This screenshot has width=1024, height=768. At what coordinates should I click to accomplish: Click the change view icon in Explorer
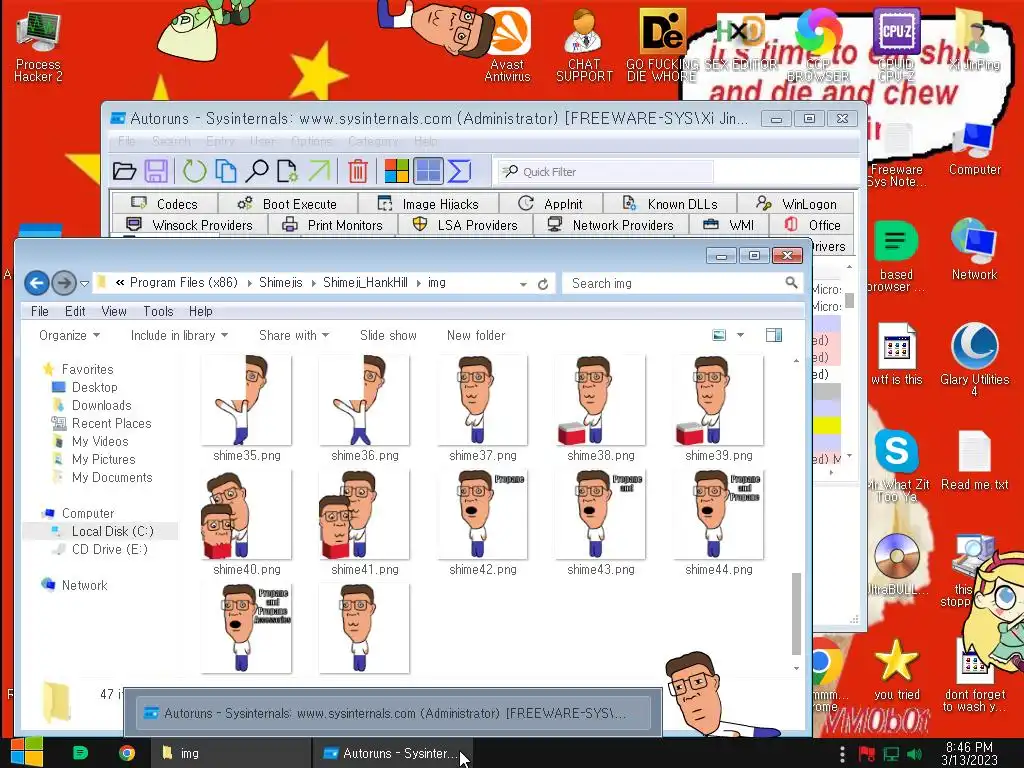719,336
